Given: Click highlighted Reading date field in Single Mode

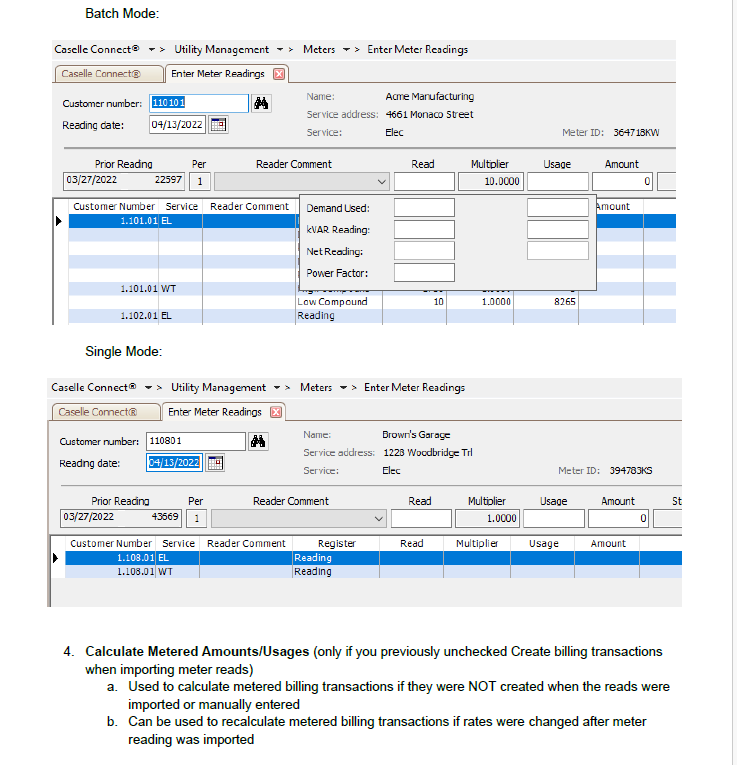Looking at the screenshot, I should pos(174,463).
